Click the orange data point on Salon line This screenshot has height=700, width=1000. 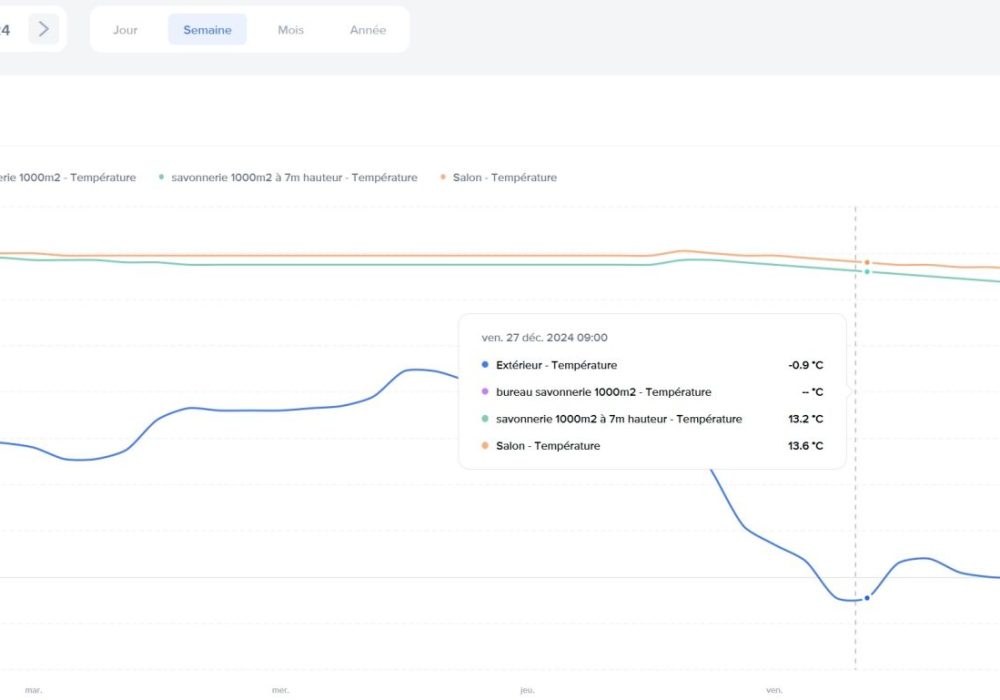(867, 262)
